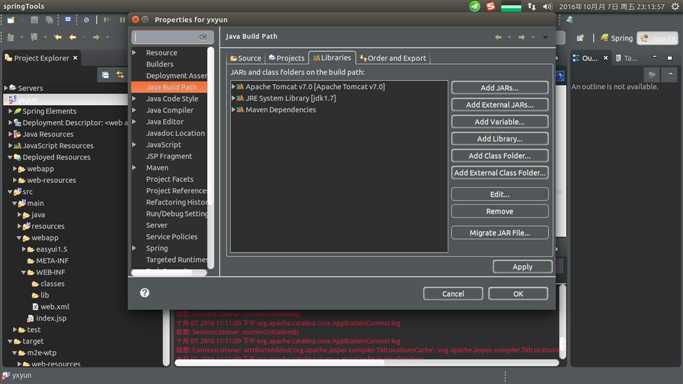Screen dimensions: 683x384
Task: Open the Order and Export tab
Action: click(393, 58)
